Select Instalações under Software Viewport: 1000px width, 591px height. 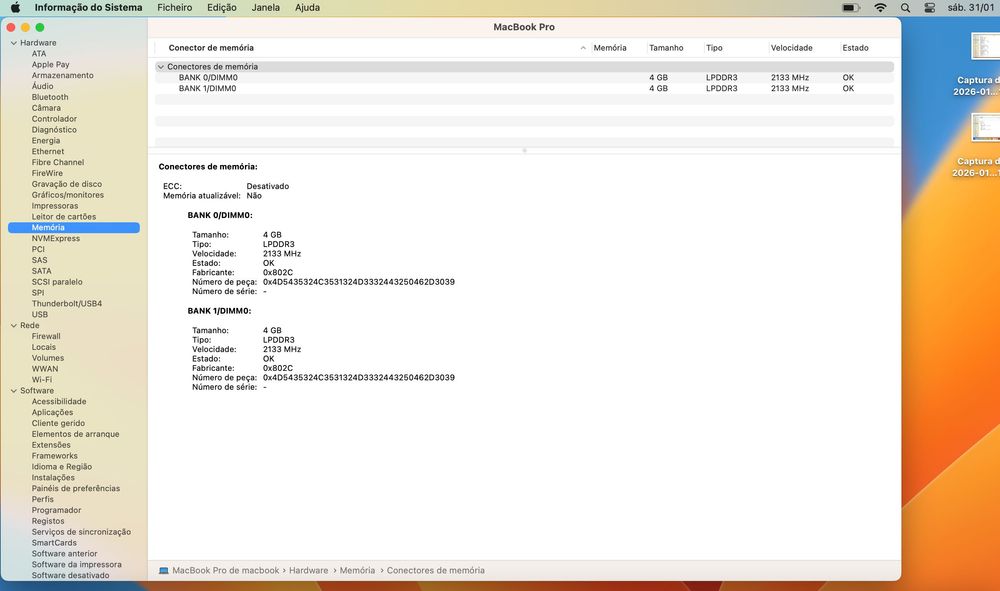point(53,478)
